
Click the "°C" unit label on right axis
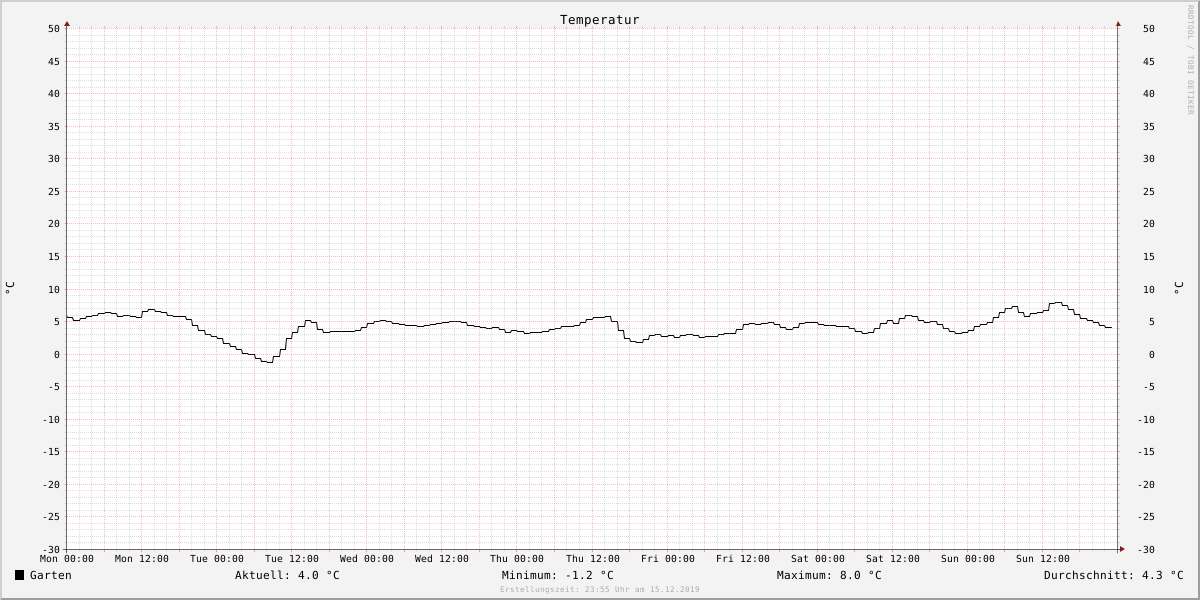[x=1178, y=287]
